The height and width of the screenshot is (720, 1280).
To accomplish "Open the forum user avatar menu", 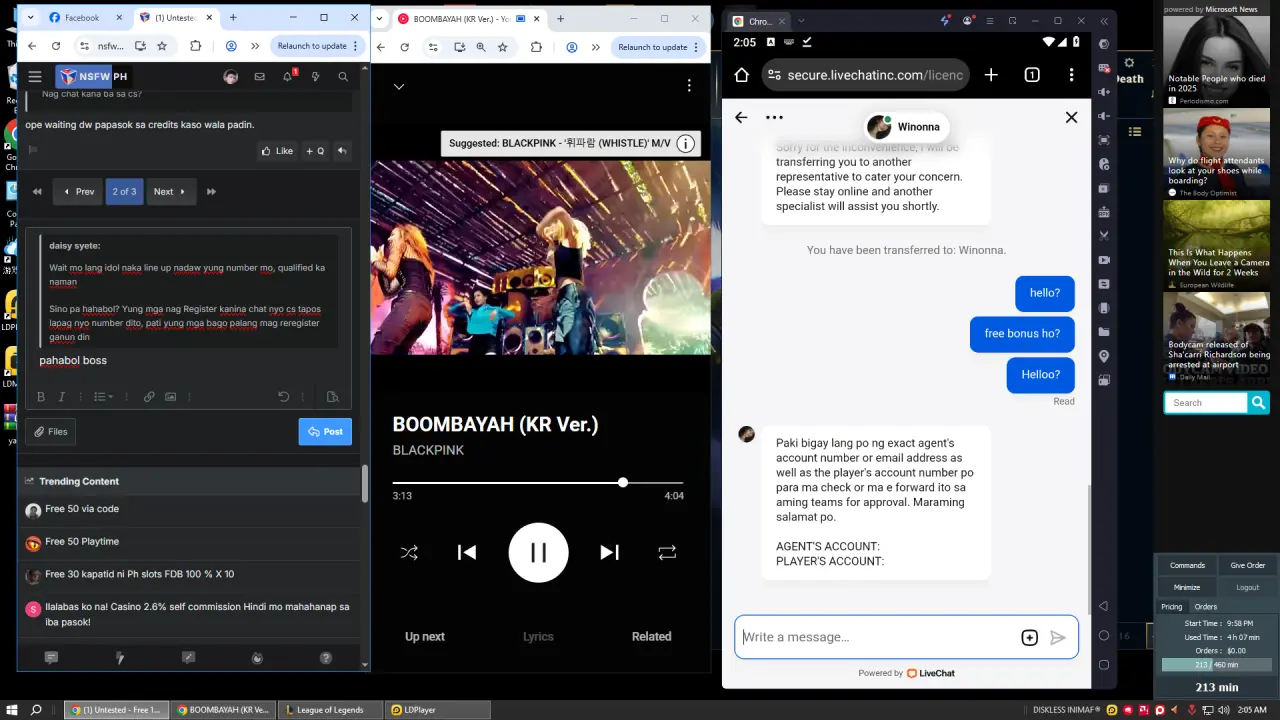I will (230, 77).
